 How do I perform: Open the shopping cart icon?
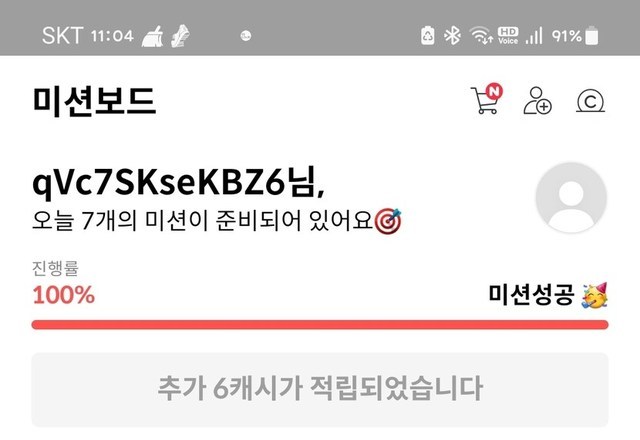(x=484, y=100)
